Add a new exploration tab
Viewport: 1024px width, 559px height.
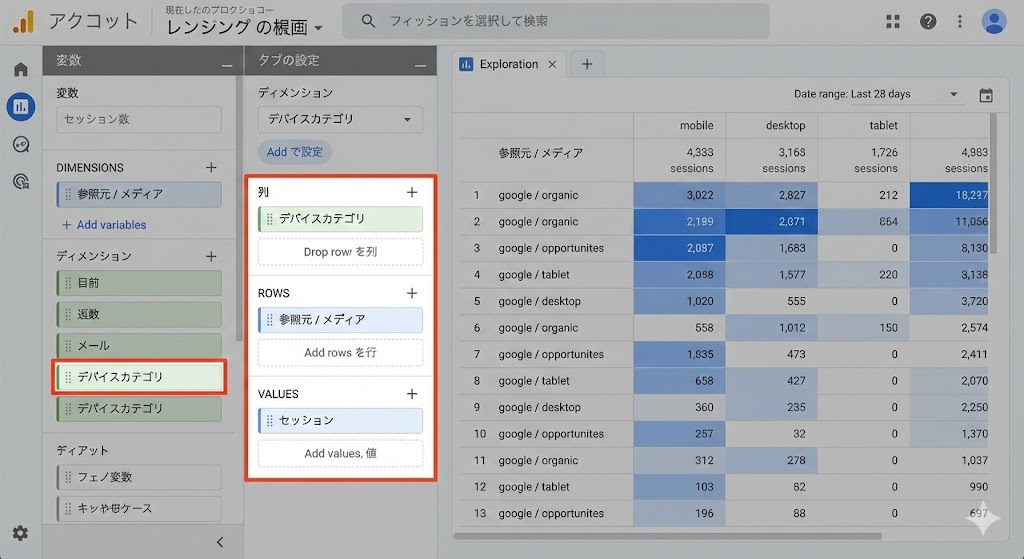(x=586, y=64)
